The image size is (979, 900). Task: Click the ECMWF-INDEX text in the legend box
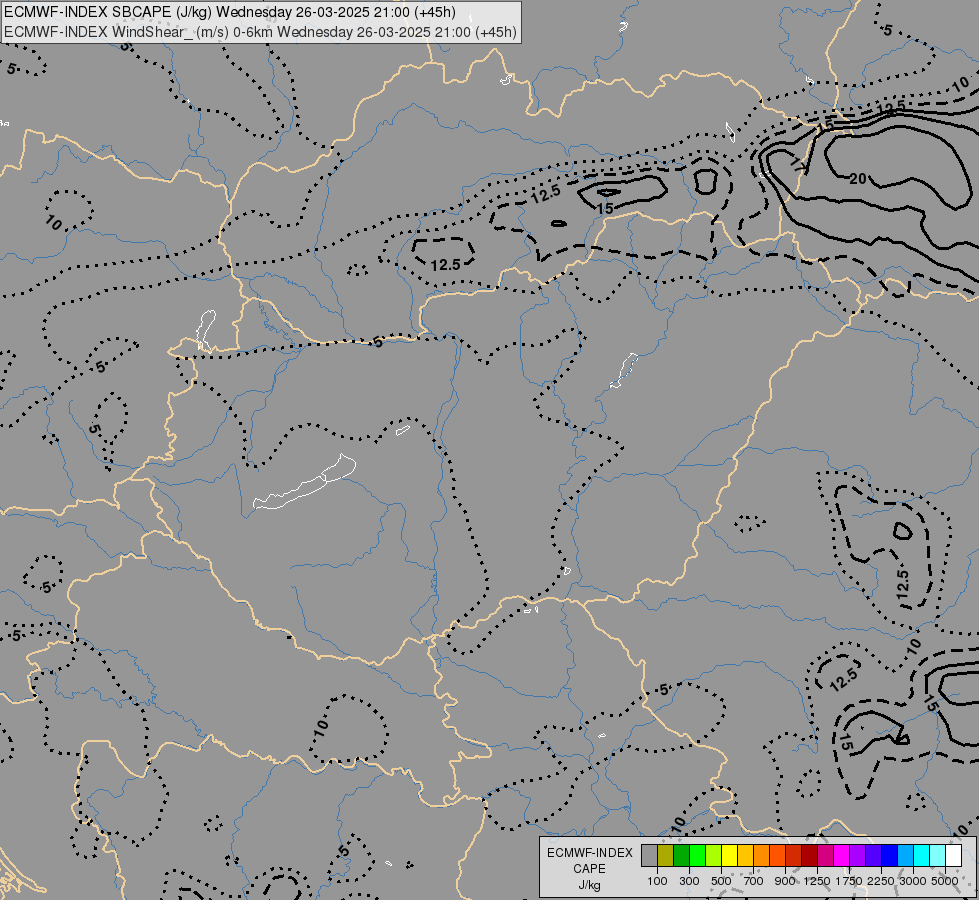point(589,853)
